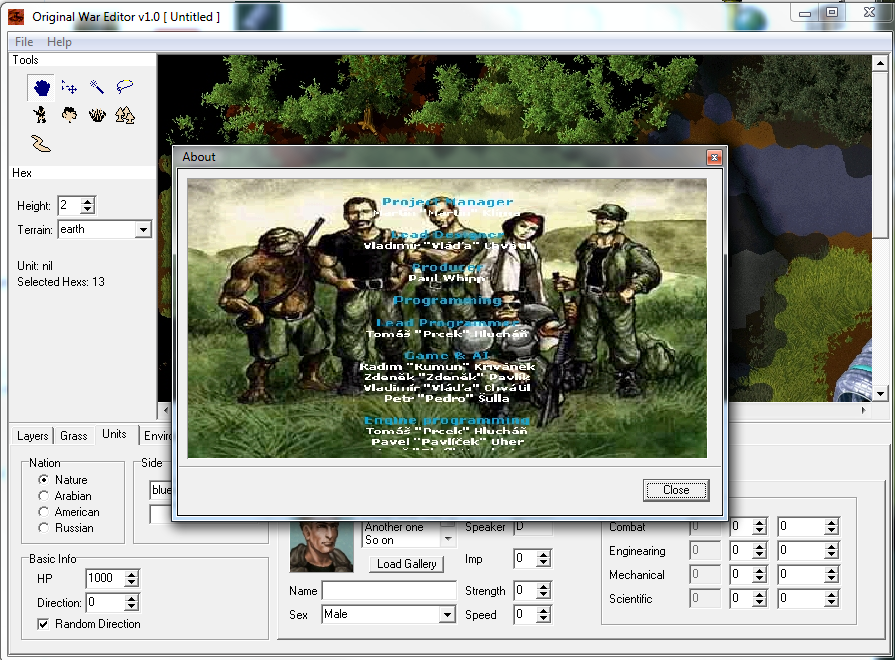Click the Name input field
Image resolution: width=895 pixels, height=660 pixels.
[389, 590]
